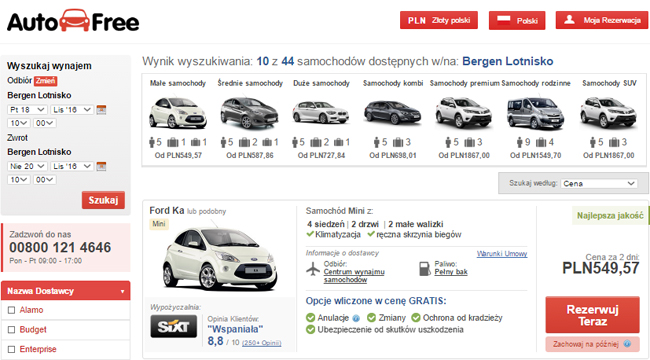Tick the Budget supplier checkbox
The height and width of the screenshot is (360, 650).
(x=12, y=330)
